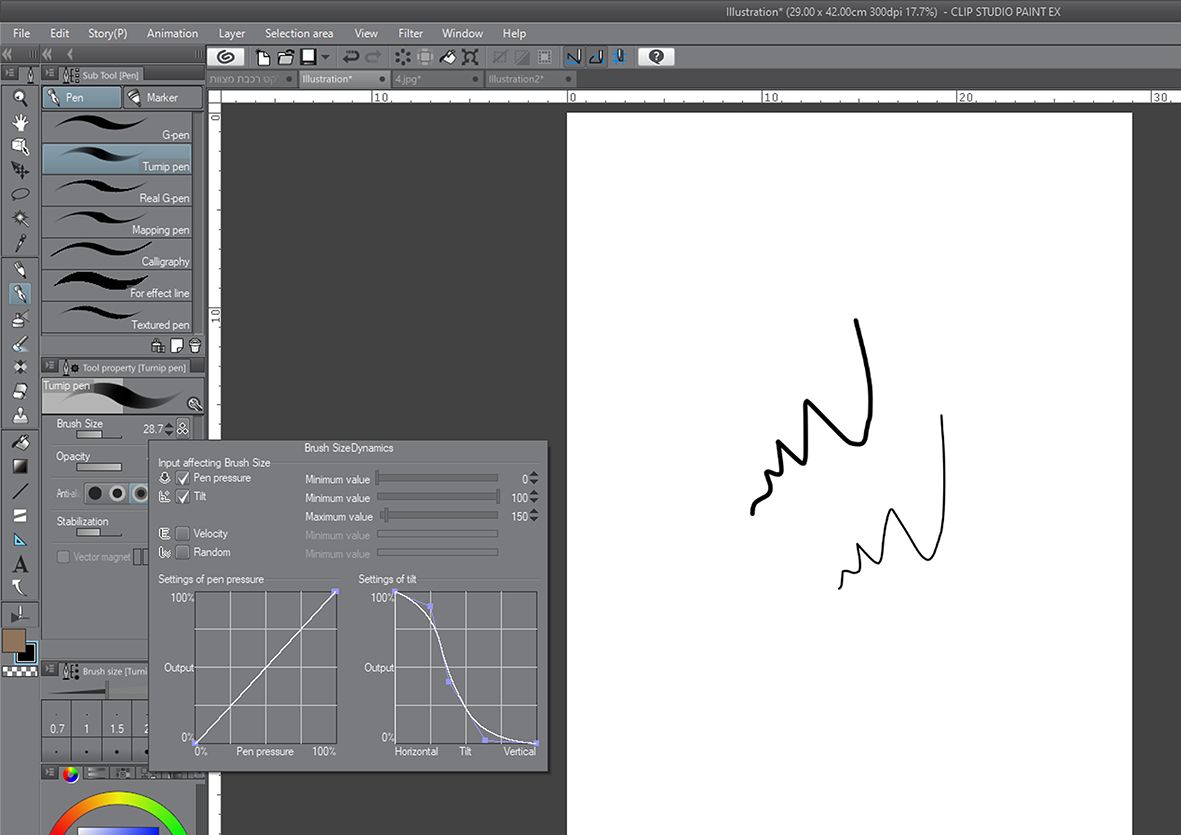Select the Lasso selection tool

coord(20,194)
